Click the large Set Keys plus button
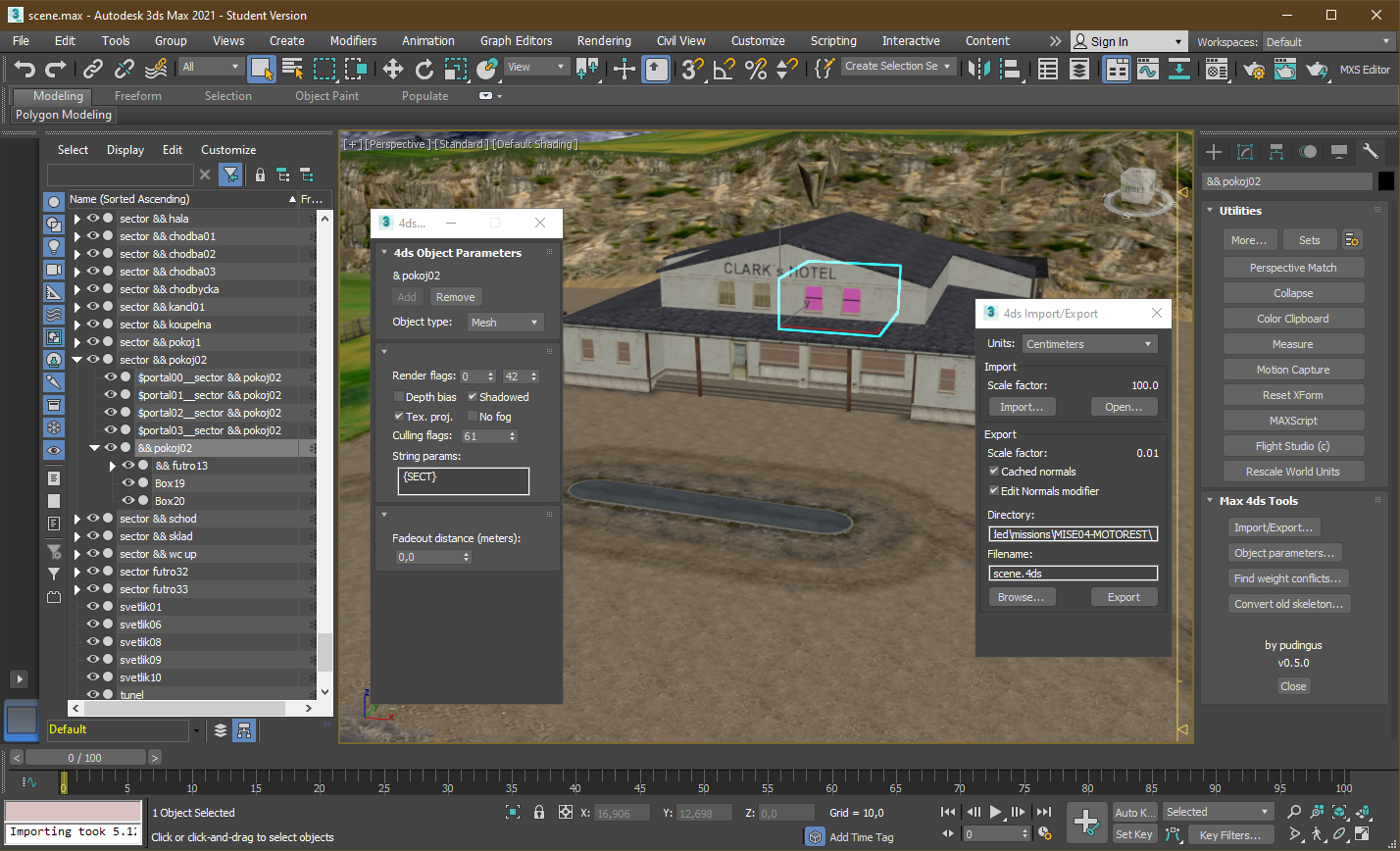Viewport: 1400px width, 851px height. [x=1086, y=822]
